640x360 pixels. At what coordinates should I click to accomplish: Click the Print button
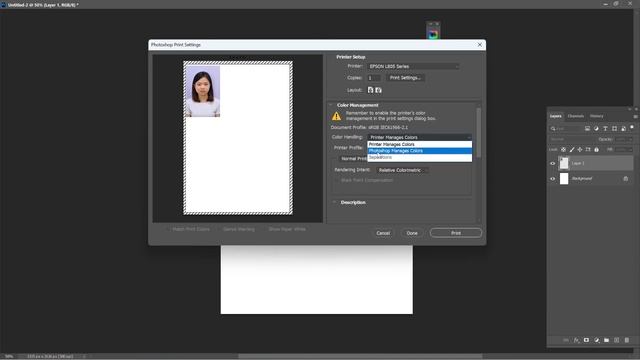click(x=456, y=233)
